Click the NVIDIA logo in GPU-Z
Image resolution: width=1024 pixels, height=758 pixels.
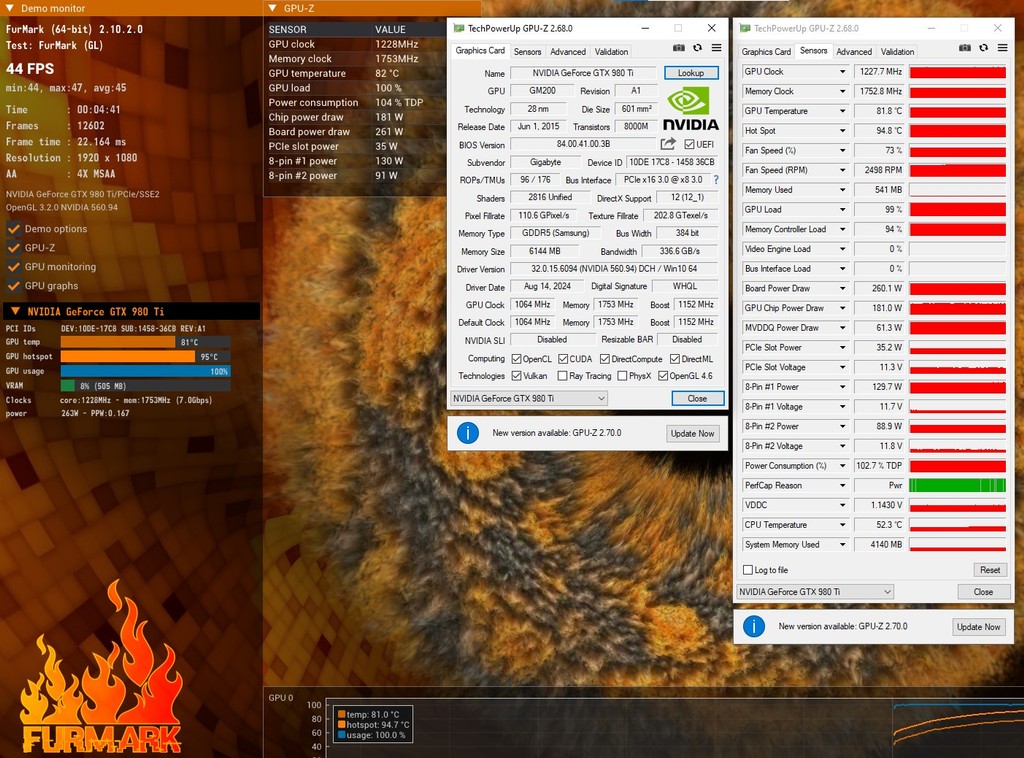(690, 110)
